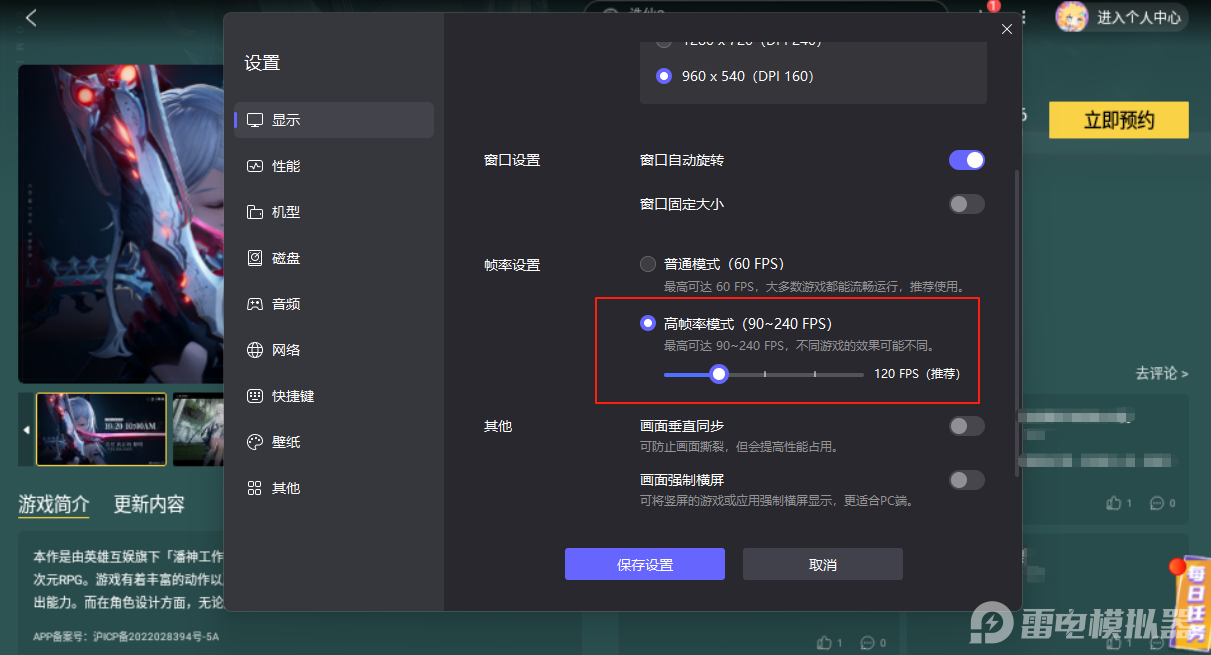Select 普通模式 (60 FPS) radio option
The width and height of the screenshot is (1211, 655).
pyautogui.click(x=648, y=264)
